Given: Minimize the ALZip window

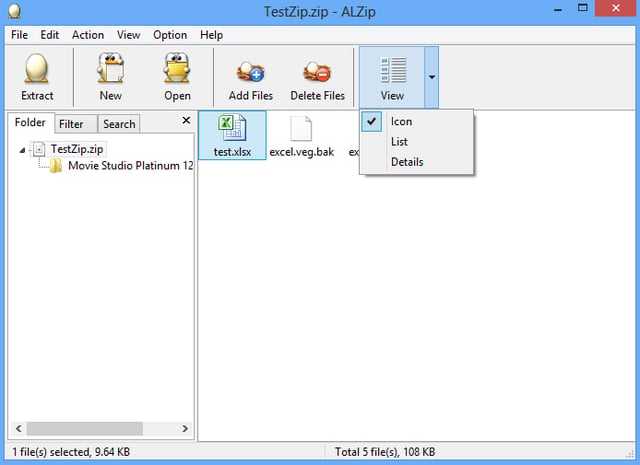Looking at the screenshot, I should 558,9.
